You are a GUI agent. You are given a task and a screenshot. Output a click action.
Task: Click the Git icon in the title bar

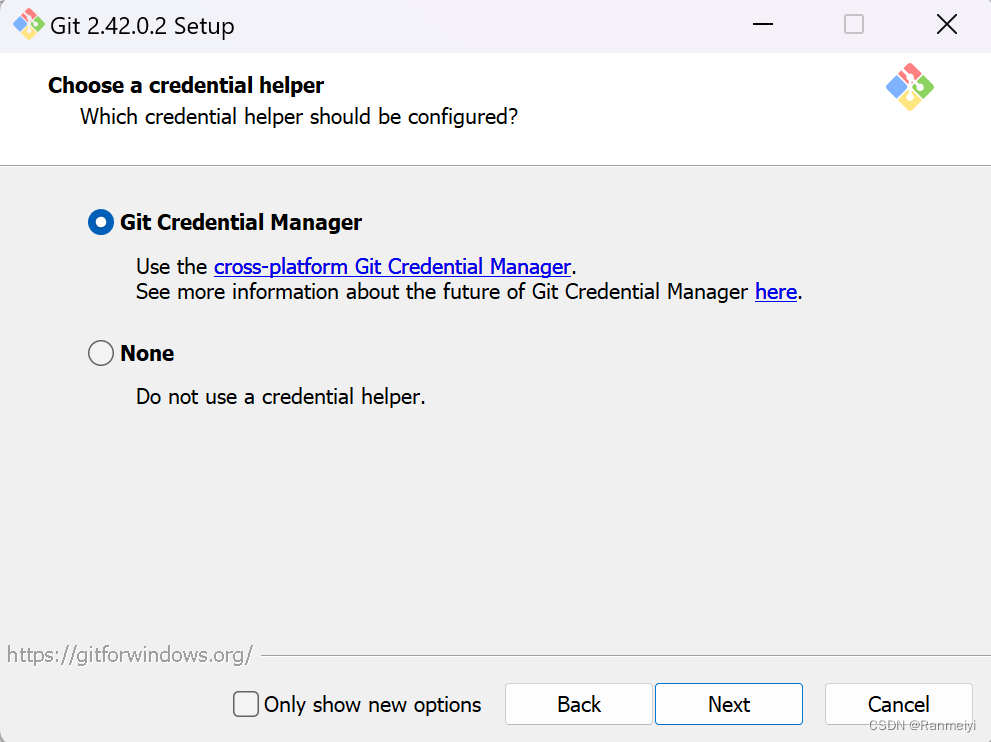tap(27, 25)
